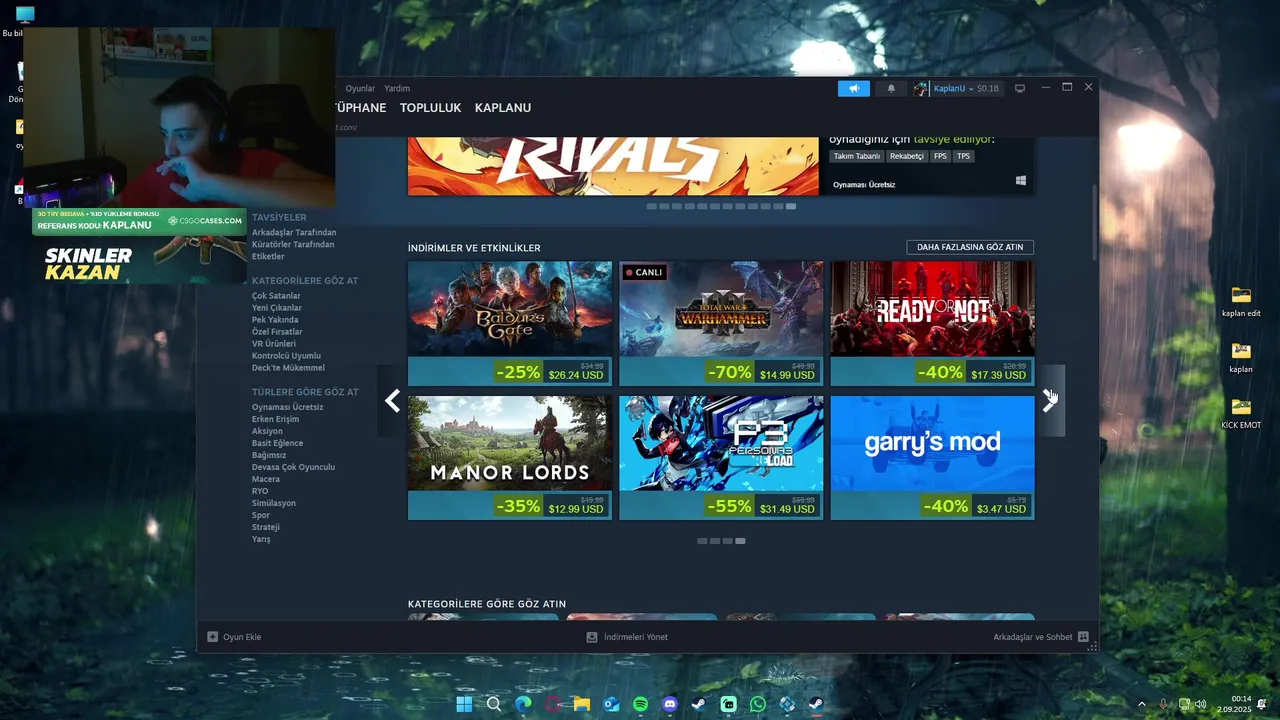Screen dimensions: 1280x720
Task: Select the TPS tag
Action: (963, 156)
